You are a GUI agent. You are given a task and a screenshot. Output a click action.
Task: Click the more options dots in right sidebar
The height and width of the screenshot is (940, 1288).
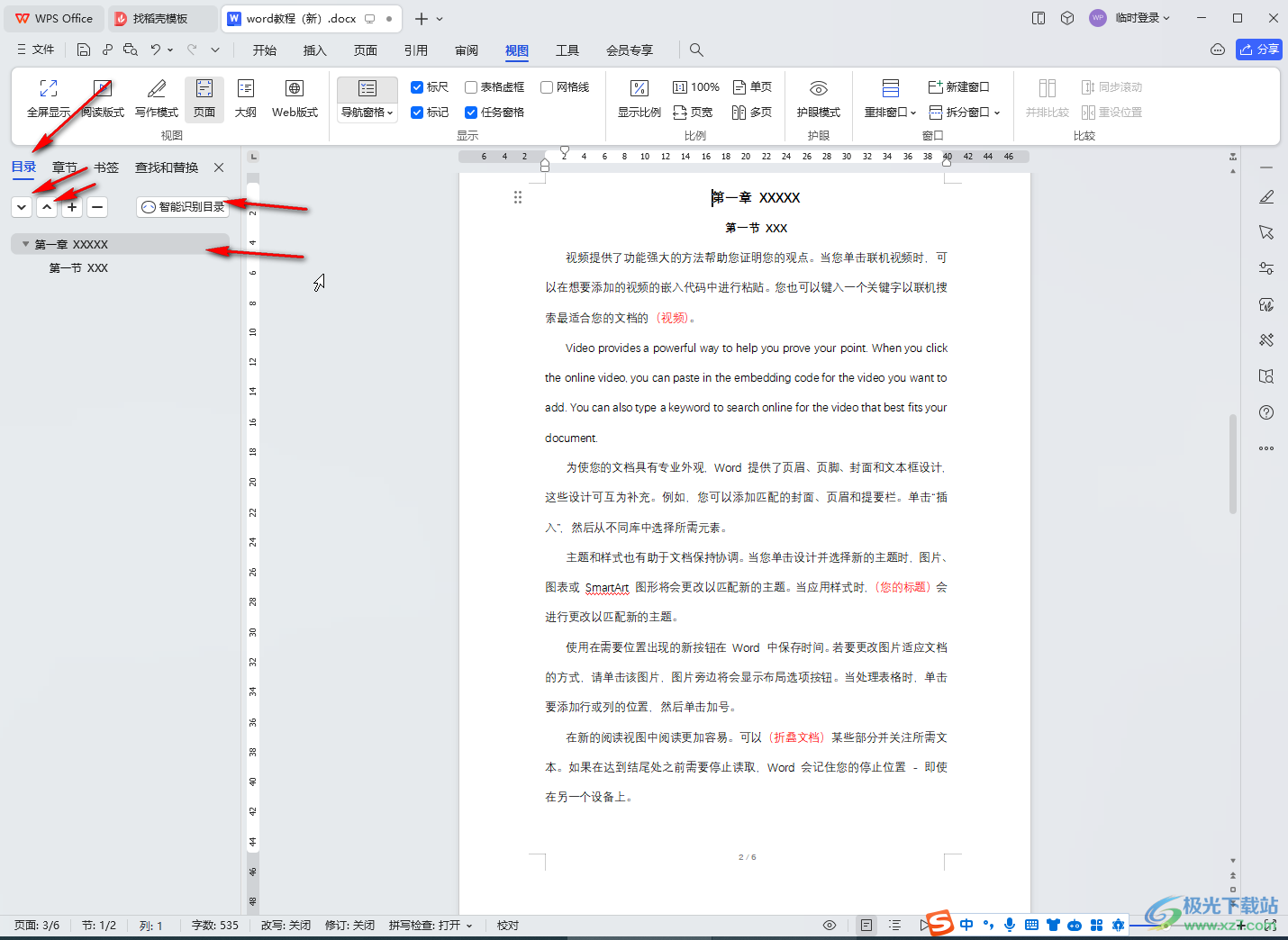click(x=1266, y=448)
